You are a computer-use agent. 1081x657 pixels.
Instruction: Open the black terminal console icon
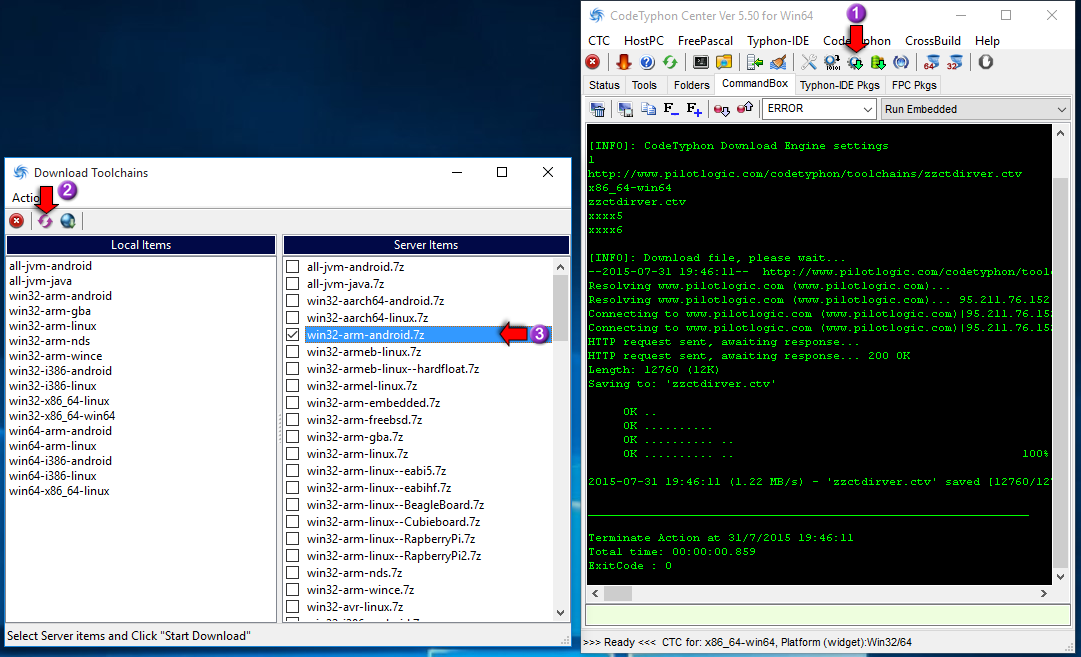coord(700,62)
